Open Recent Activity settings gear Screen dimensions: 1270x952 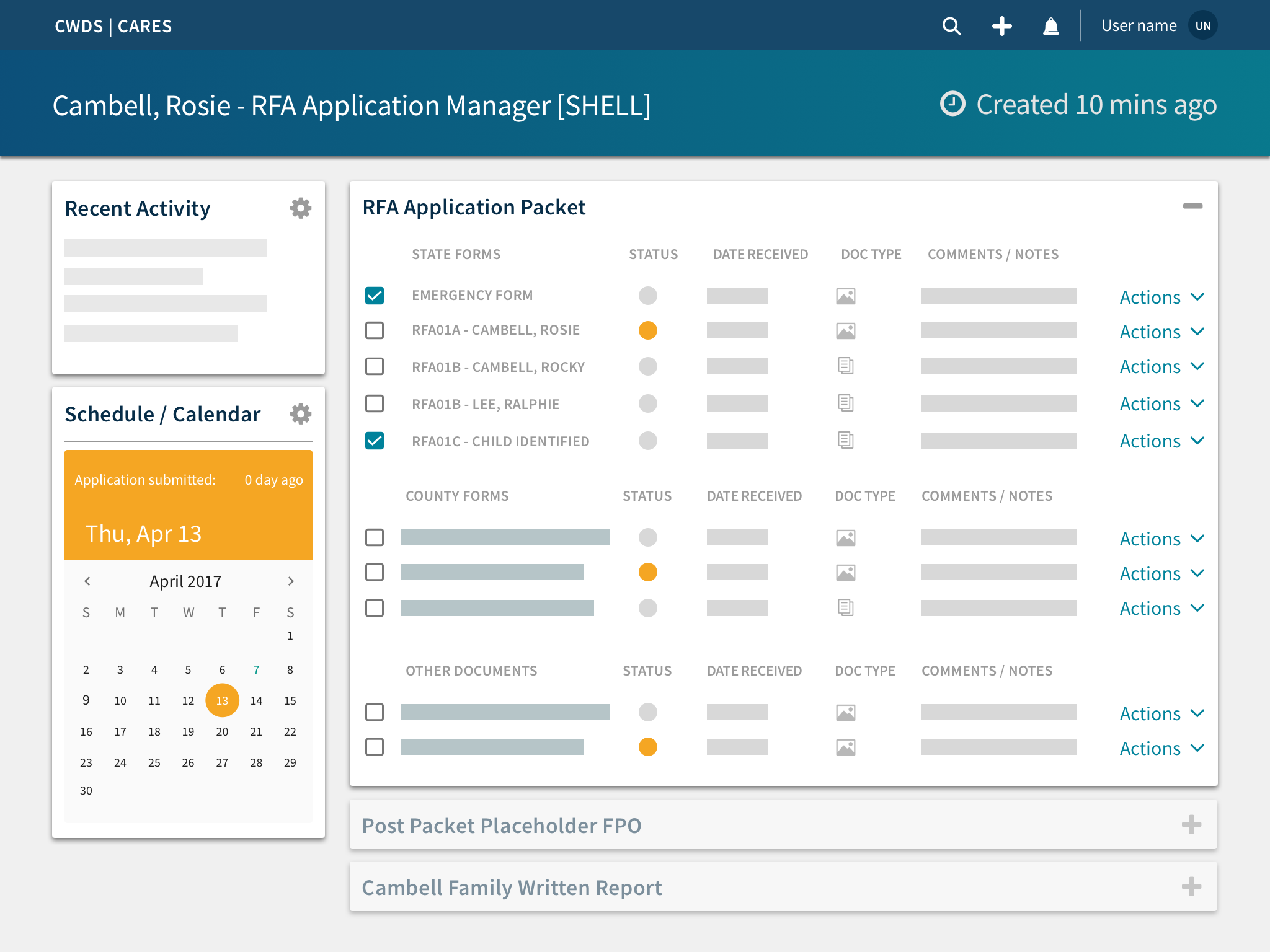coord(301,208)
